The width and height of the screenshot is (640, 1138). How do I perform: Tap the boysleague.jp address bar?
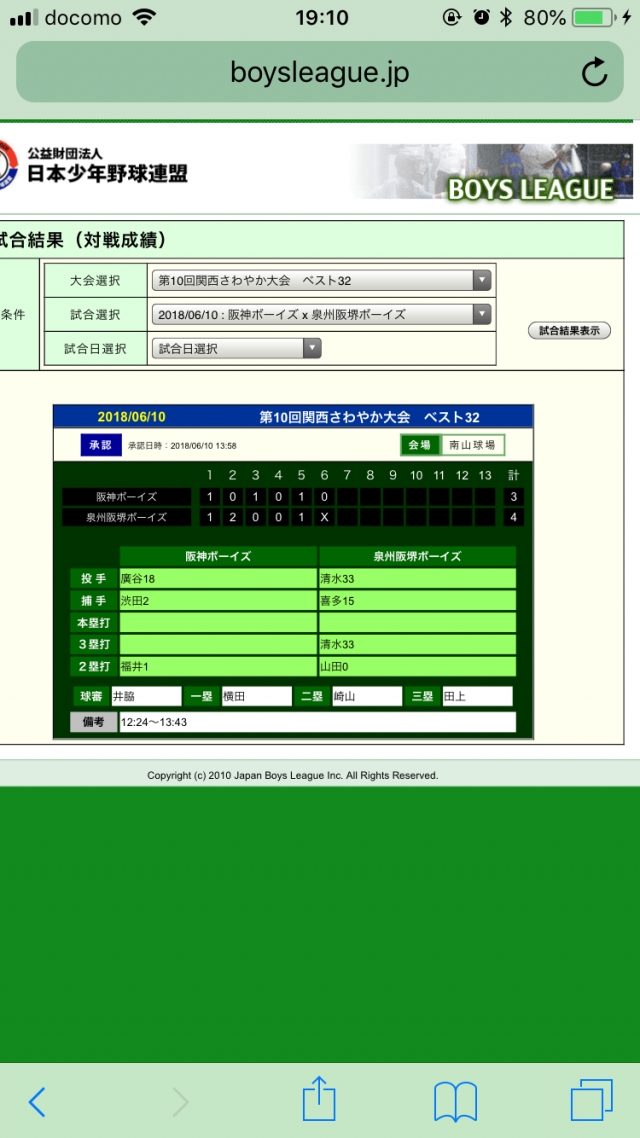pos(319,72)
